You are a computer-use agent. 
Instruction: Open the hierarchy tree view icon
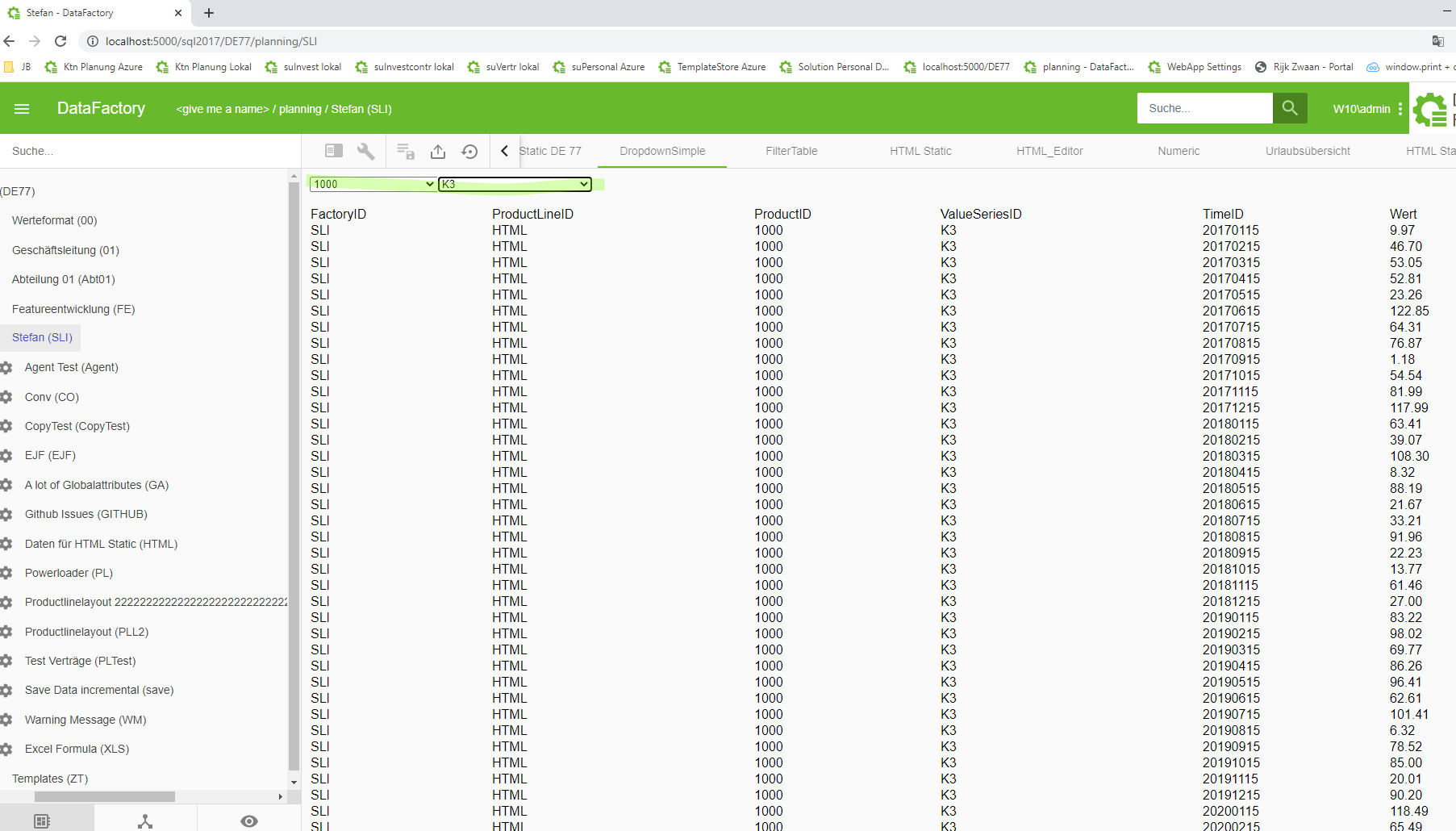coord(145,821)
